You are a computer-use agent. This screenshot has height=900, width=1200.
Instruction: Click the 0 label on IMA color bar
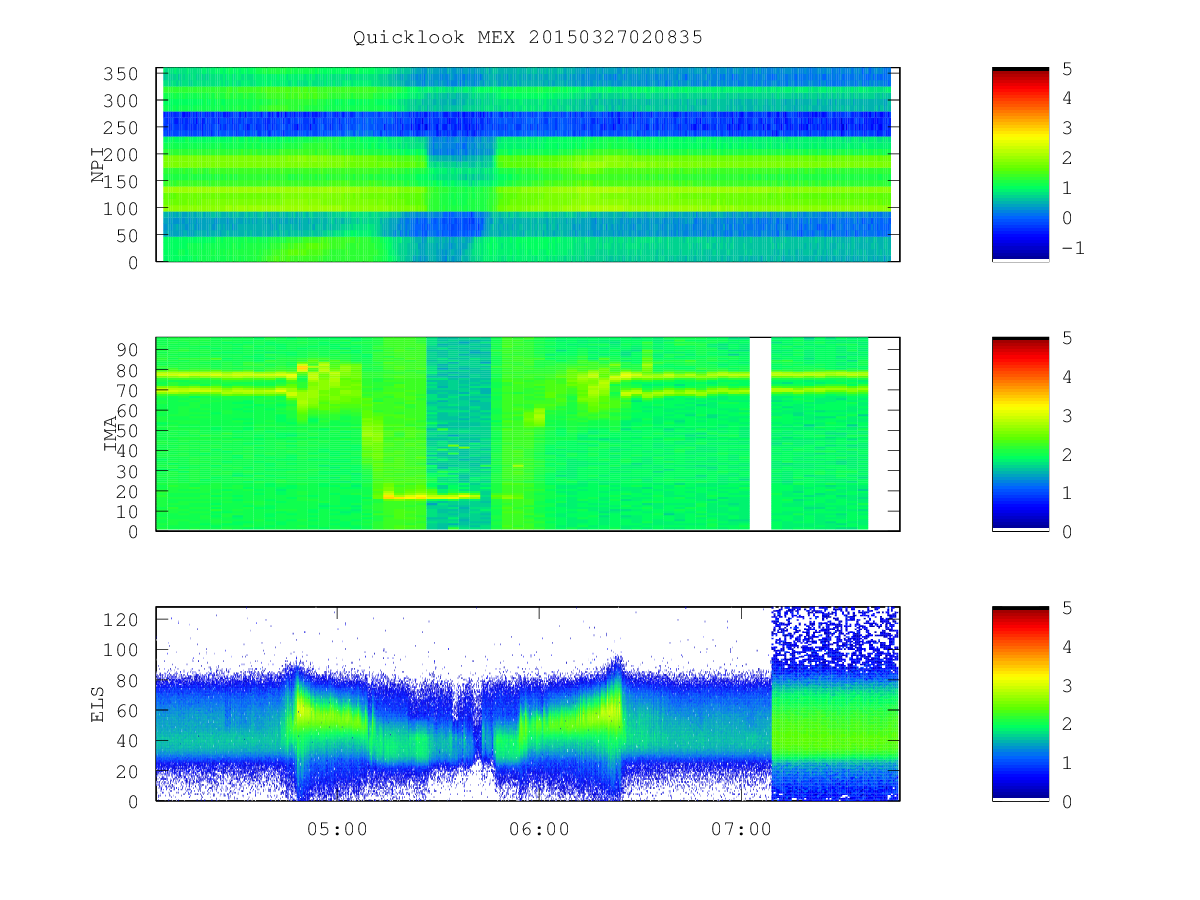[1067, 531]
